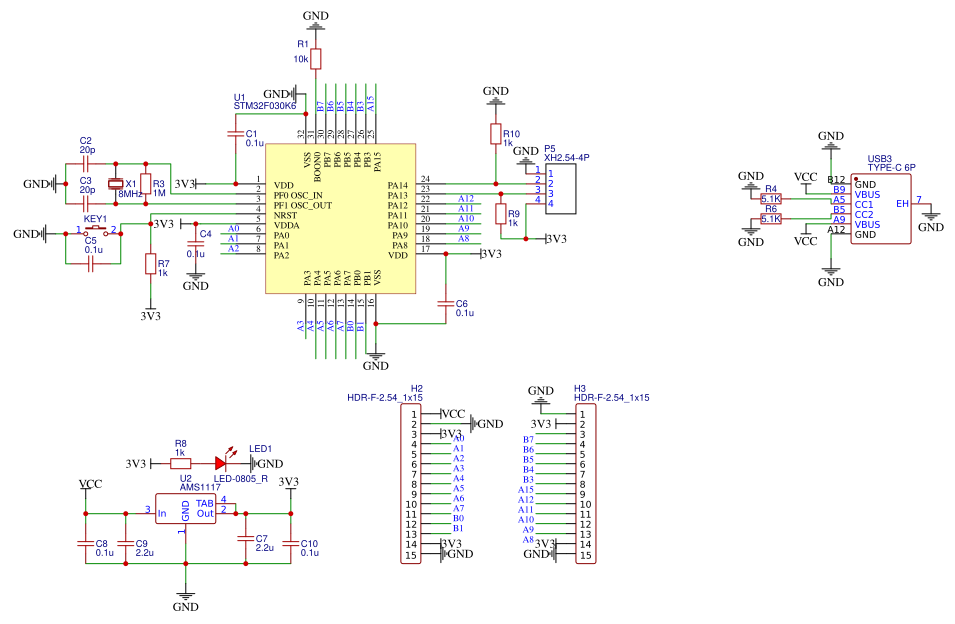Click the red LED1 diode symbol
Viewport: 955px width, 624px height.
click(220, 464)
